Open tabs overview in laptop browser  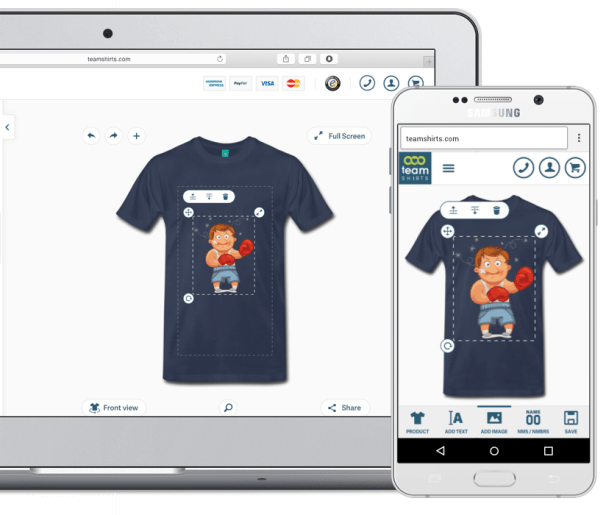click(308, 59)
